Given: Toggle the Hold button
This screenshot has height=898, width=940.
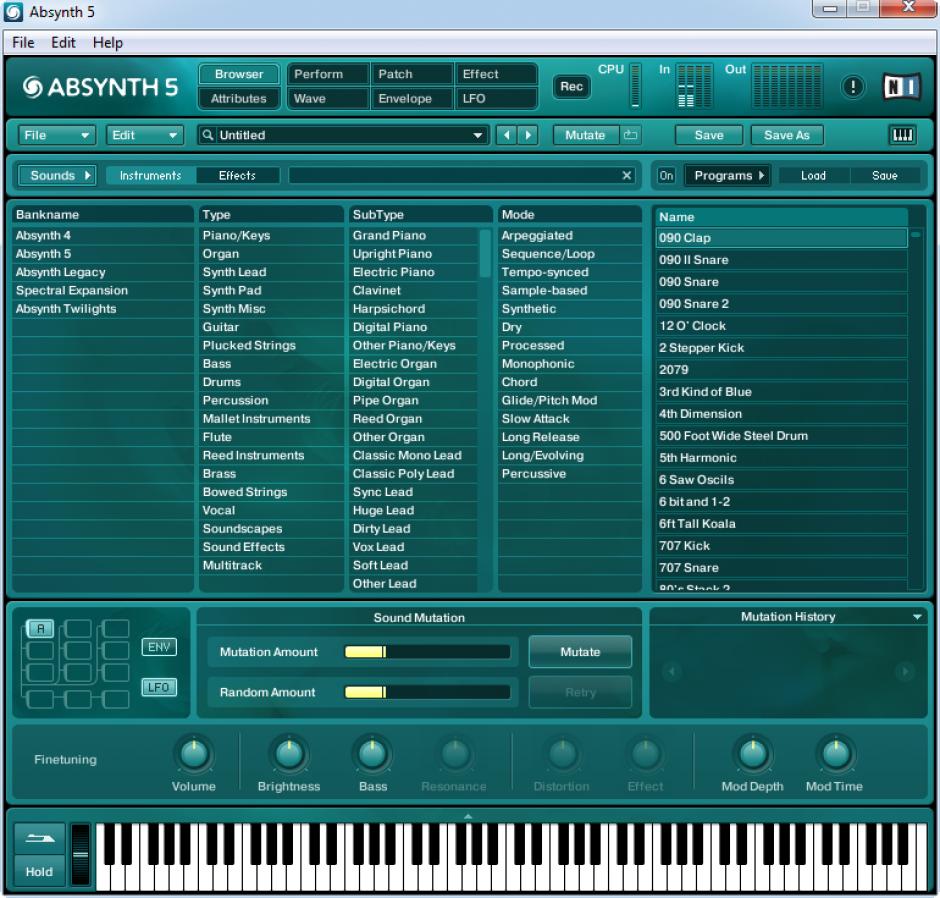Looking at the screenshot, I should 39,871.
